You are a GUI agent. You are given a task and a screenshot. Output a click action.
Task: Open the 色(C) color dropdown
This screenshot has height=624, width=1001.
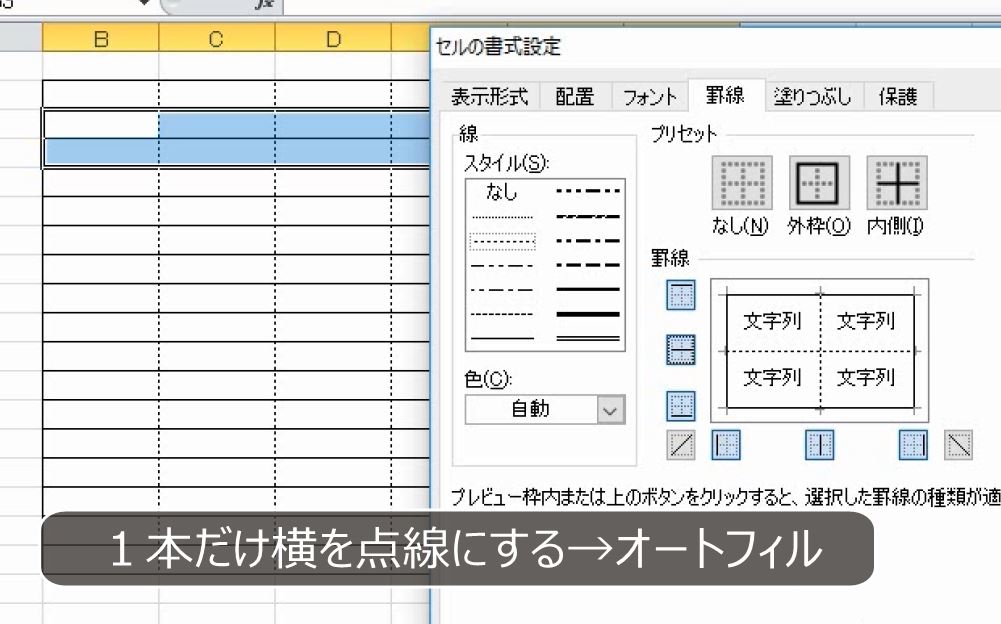[x=610, y=407]
